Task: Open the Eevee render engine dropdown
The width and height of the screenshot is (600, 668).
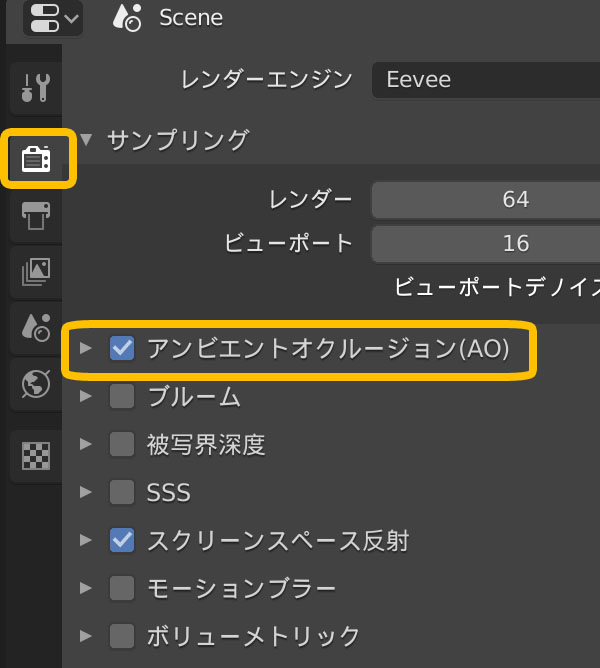Action: [x=486, y=80]
